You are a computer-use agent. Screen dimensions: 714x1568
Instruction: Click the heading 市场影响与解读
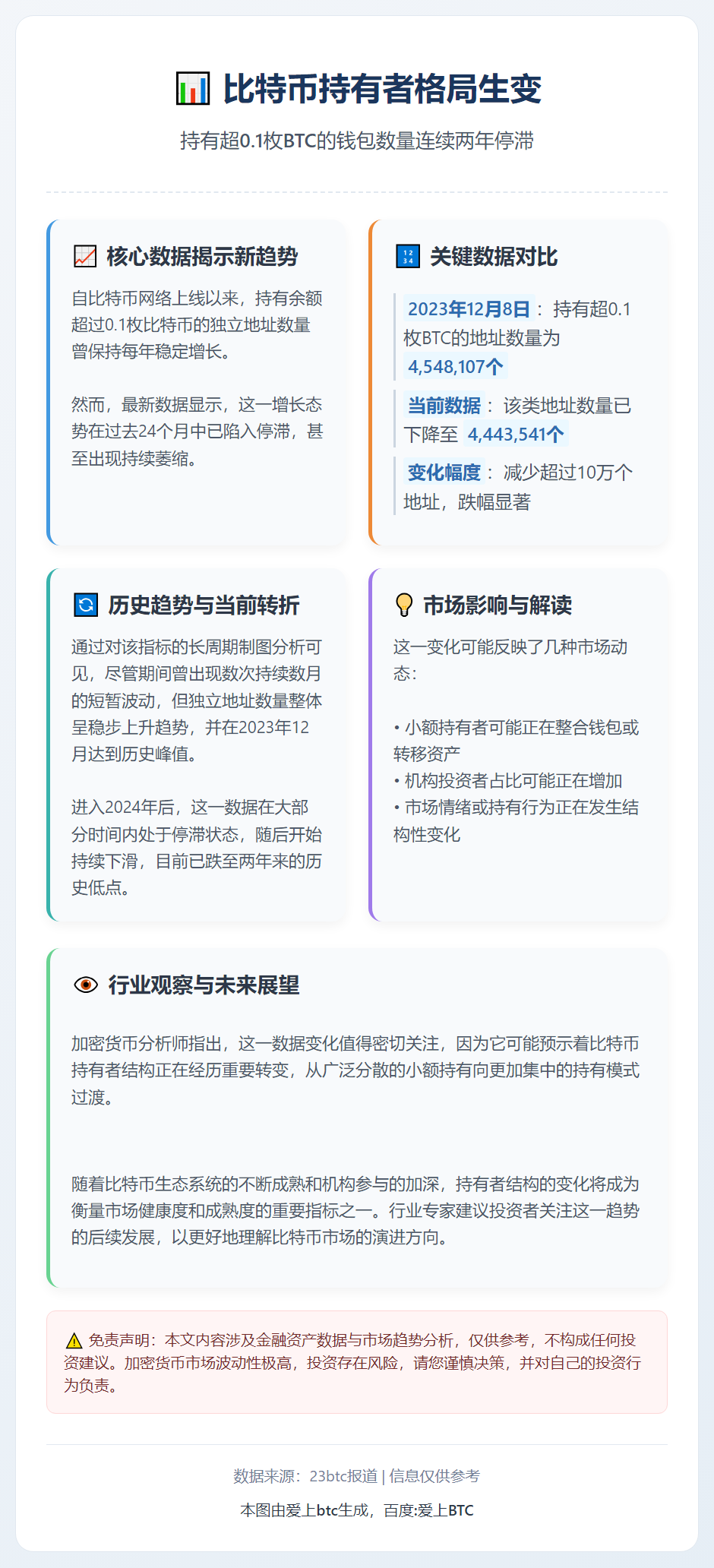tap(498, 605)
